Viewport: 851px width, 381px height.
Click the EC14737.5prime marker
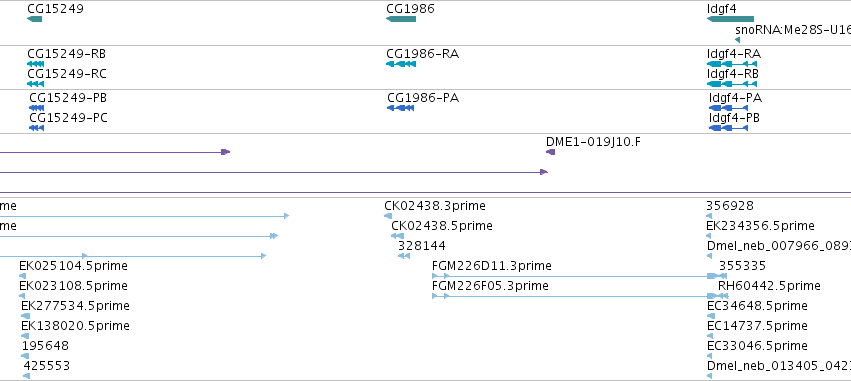710,336
